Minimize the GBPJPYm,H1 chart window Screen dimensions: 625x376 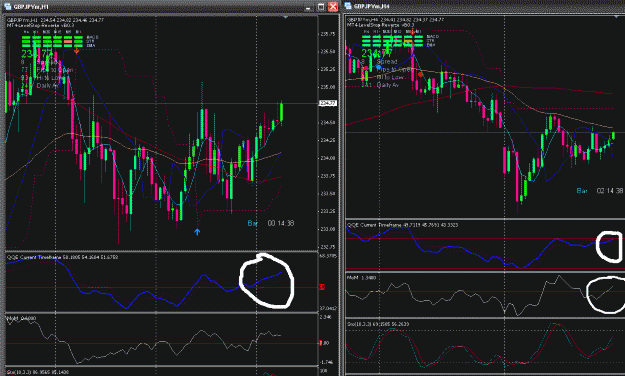pyautogui.click(x=309, y=7)
